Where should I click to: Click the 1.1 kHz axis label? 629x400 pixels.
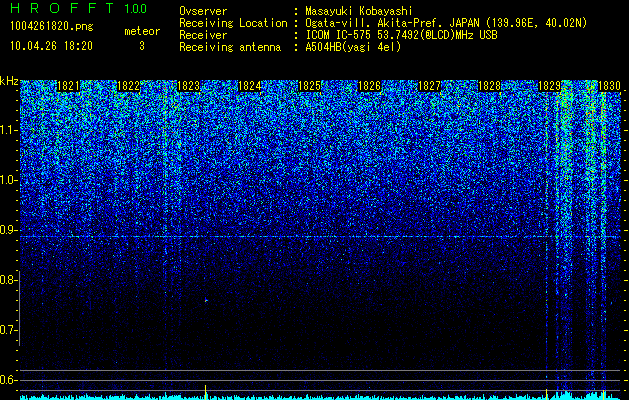(9, 130)
